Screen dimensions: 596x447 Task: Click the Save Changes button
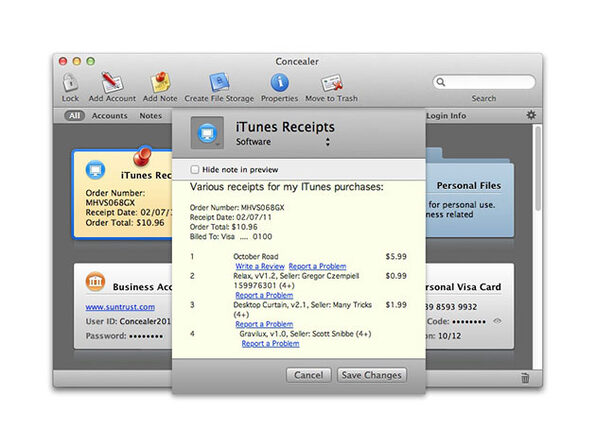tap(371, 375)
